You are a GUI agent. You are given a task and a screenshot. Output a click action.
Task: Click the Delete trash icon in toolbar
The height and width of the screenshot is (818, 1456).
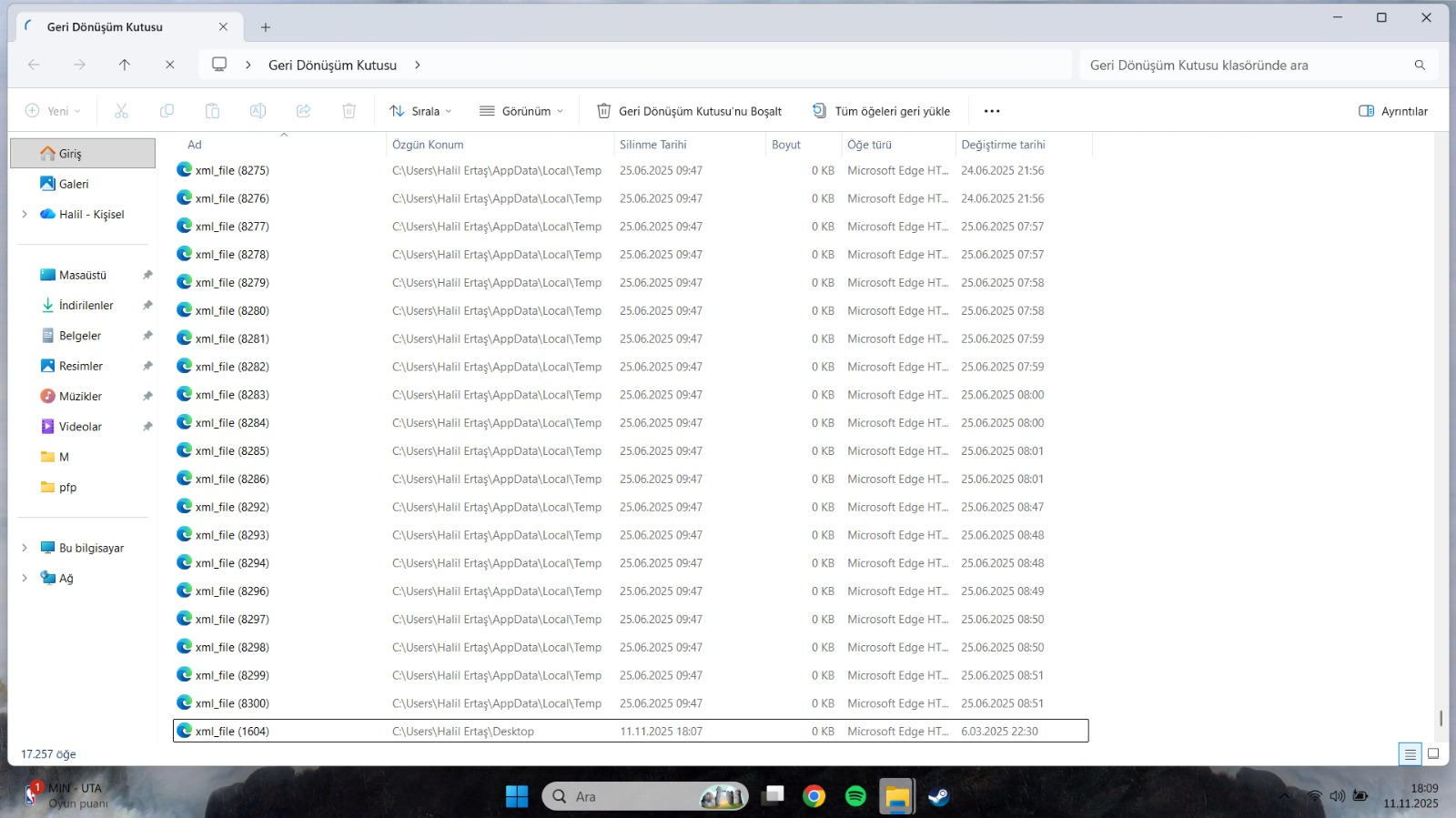coord(349,111)
